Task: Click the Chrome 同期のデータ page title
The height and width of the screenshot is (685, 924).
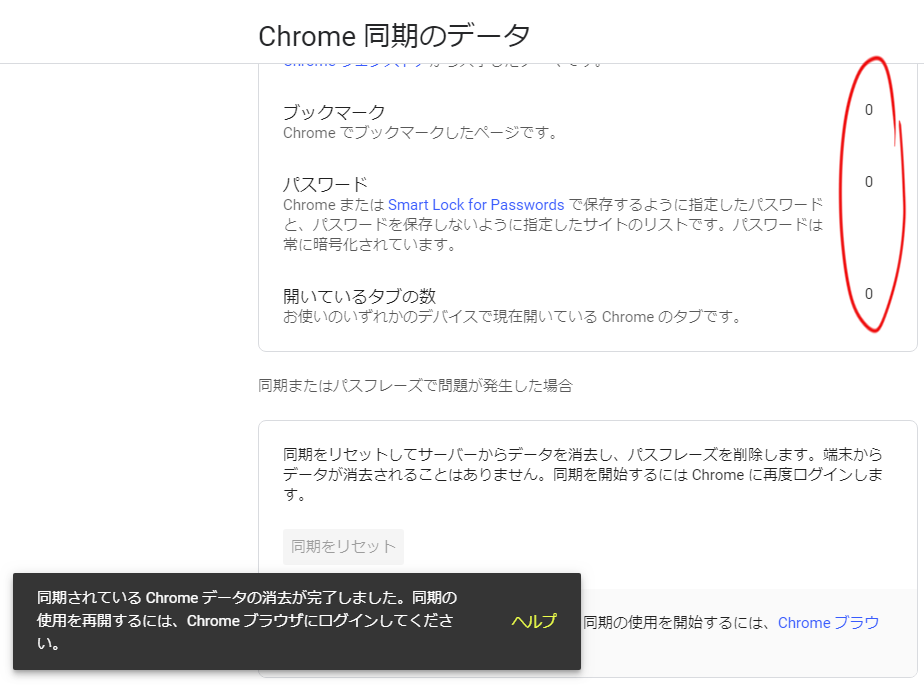Action: (394, 35)
